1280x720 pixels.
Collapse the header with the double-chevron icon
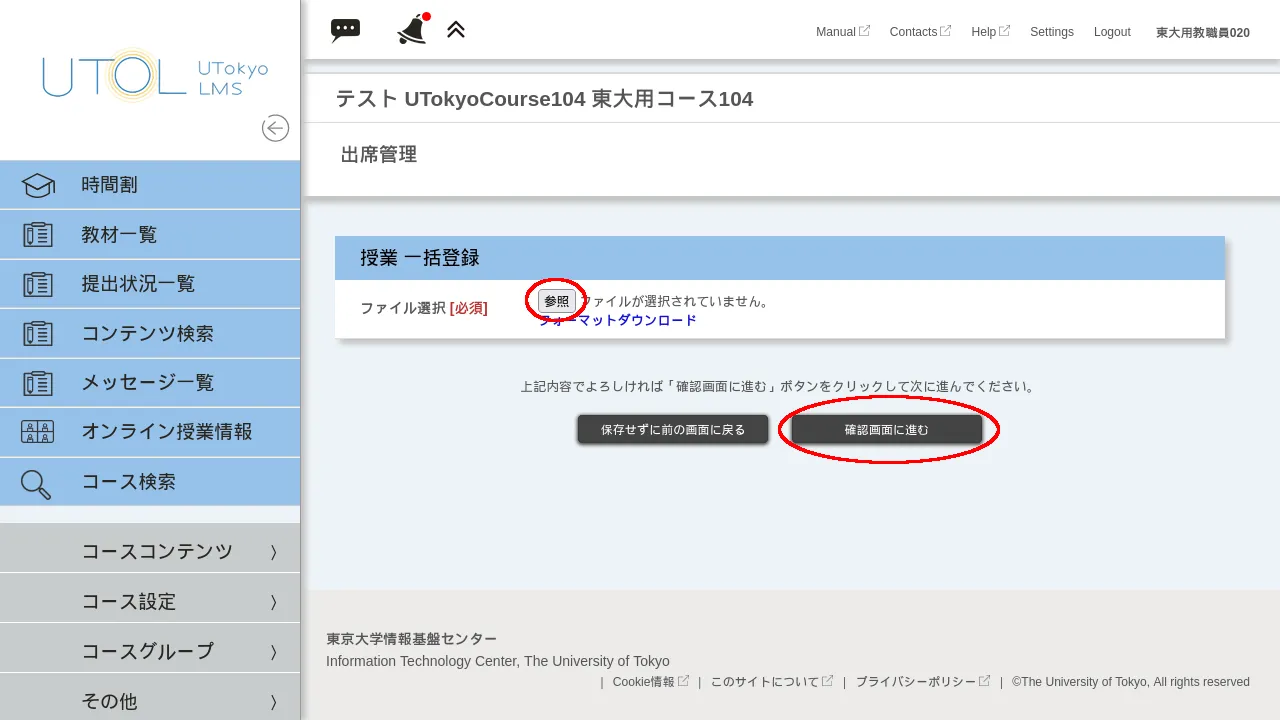(456, 29)
